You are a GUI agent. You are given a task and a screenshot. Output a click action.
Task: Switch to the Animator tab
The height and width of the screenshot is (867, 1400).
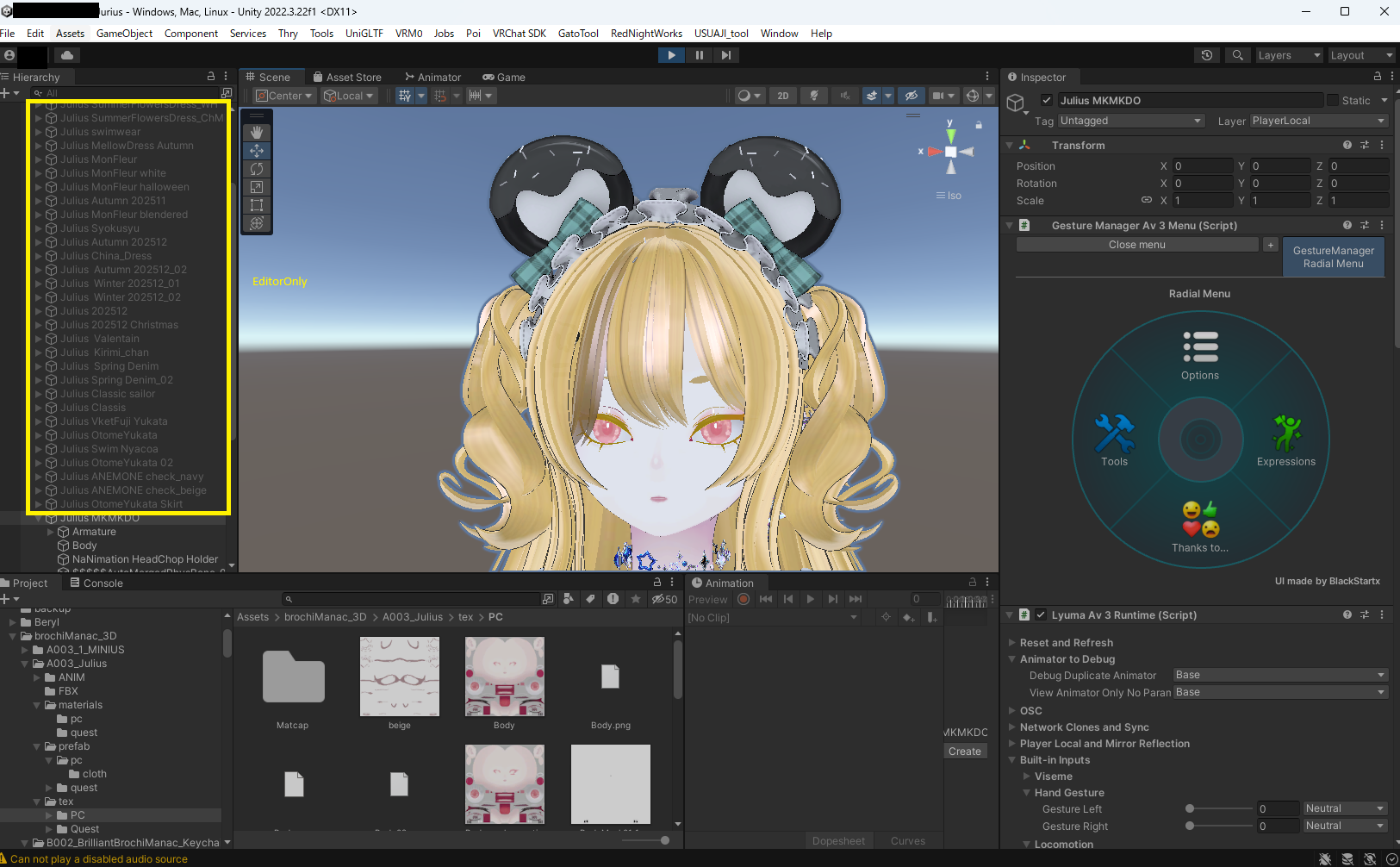[x=432, y=77]
